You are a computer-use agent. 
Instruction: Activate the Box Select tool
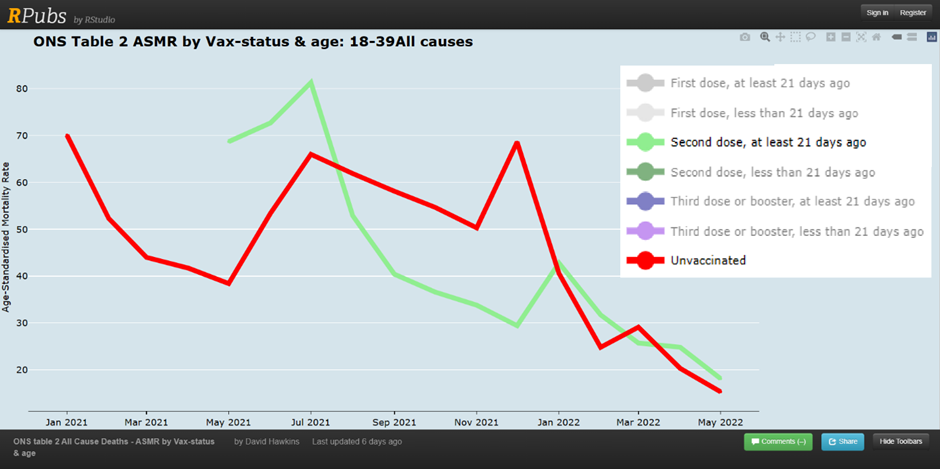[x=796, y=37]
